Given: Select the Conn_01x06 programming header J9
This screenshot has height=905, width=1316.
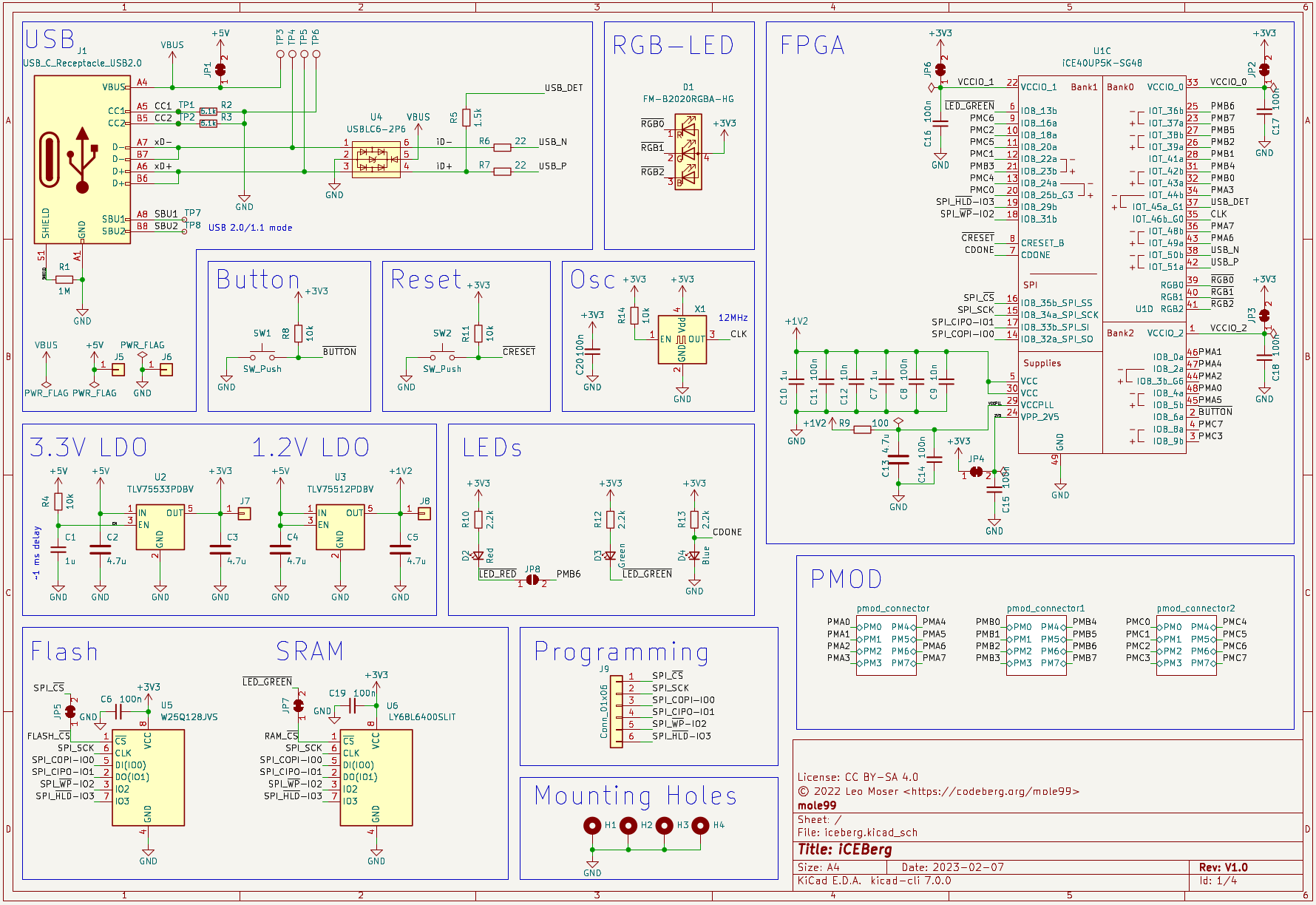Looking at the screenshot, I should pos(617,711).
